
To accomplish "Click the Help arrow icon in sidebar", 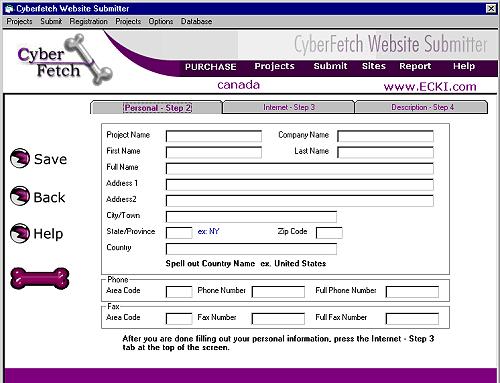I will pos(20,233).
